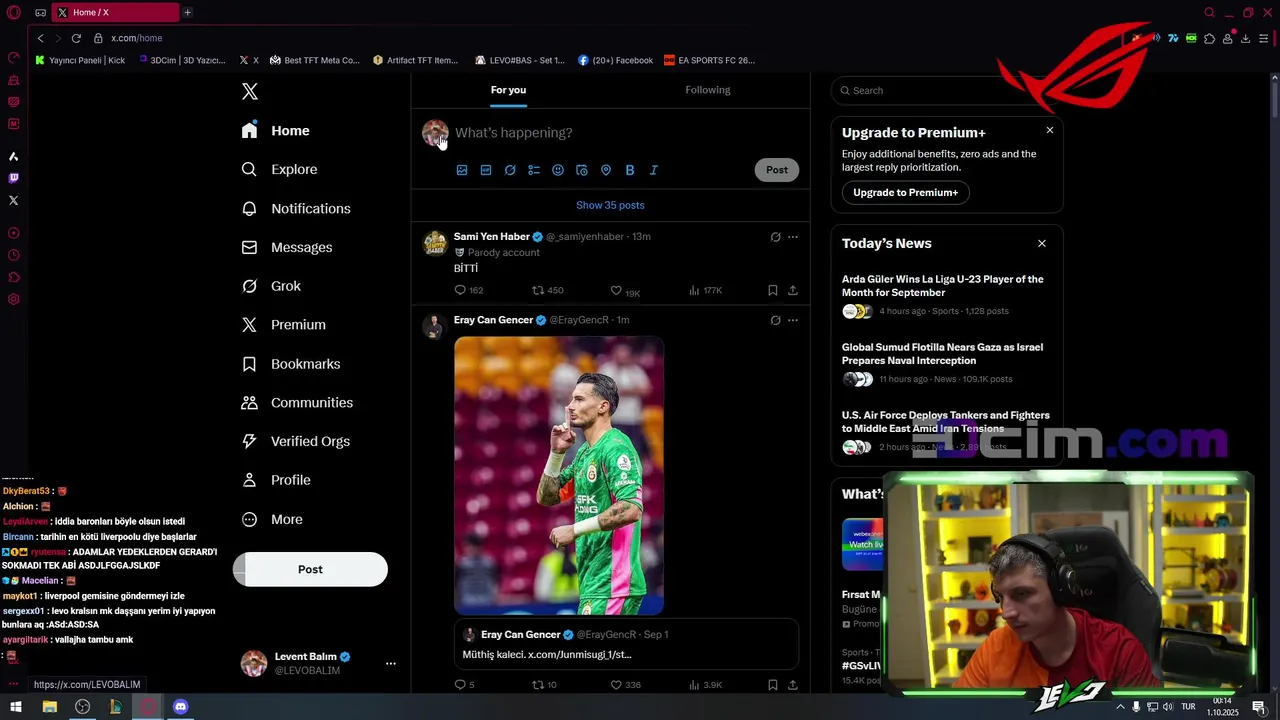This screenshot has height=720, width=1280.
Task: Open the goalkeeper photo in Eray's post
Action: pyautogui.click(x=559, y=475)
